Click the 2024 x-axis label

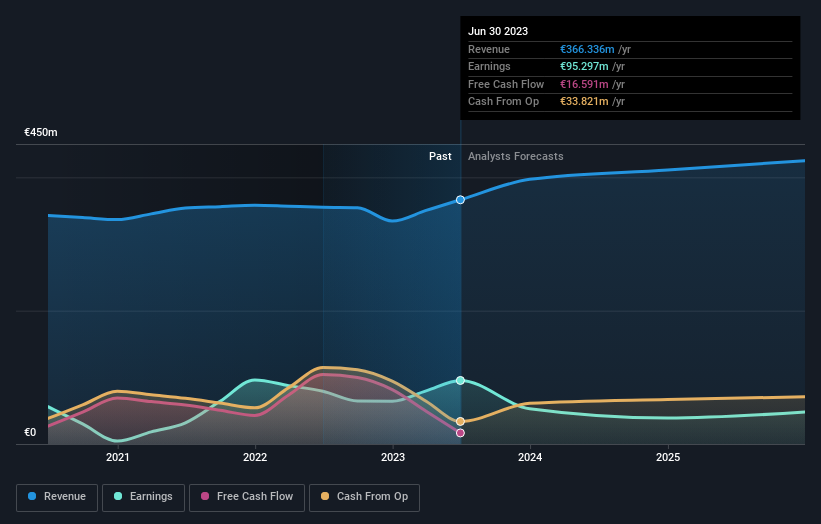530,458
